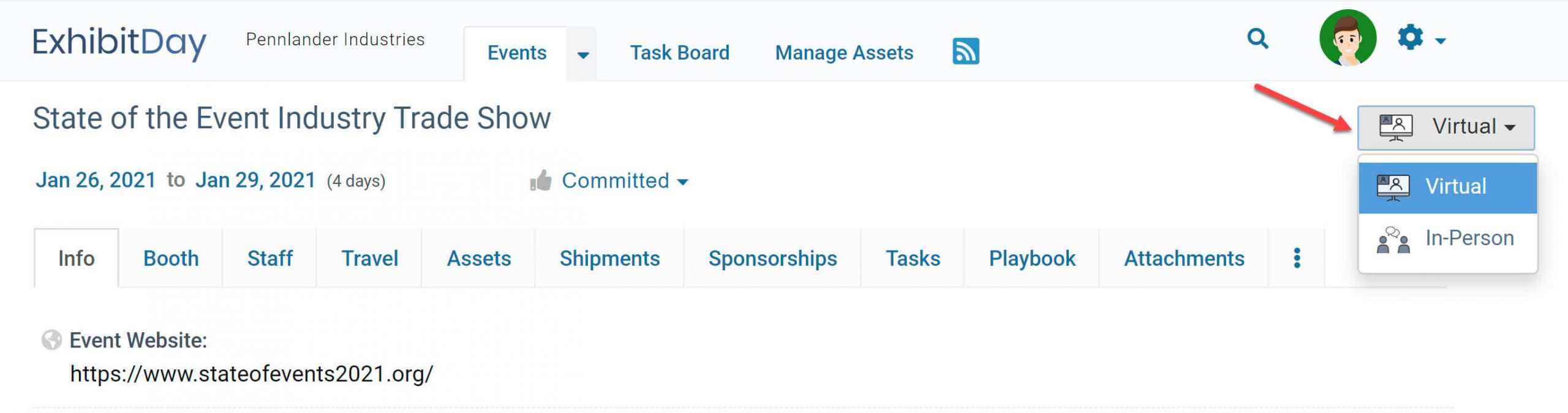The image size is (1568, 413).
Task: Open the user profile avatar
Action: click(x=1347, y=38)
